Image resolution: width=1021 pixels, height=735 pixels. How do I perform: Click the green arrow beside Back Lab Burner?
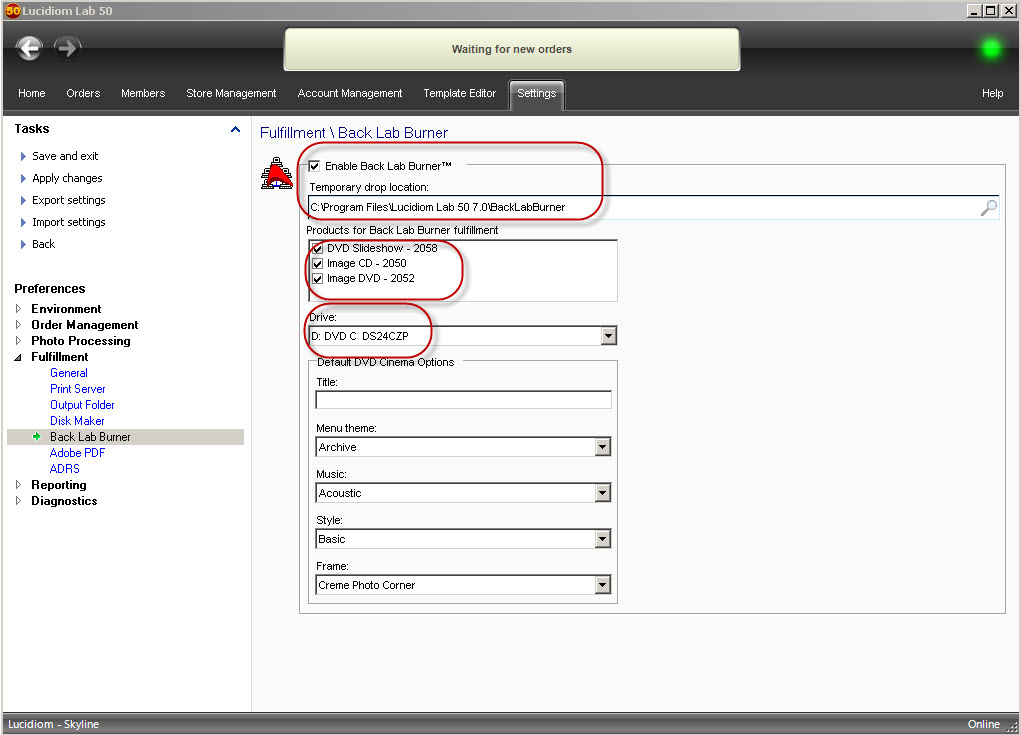click(x=37, y=437)
